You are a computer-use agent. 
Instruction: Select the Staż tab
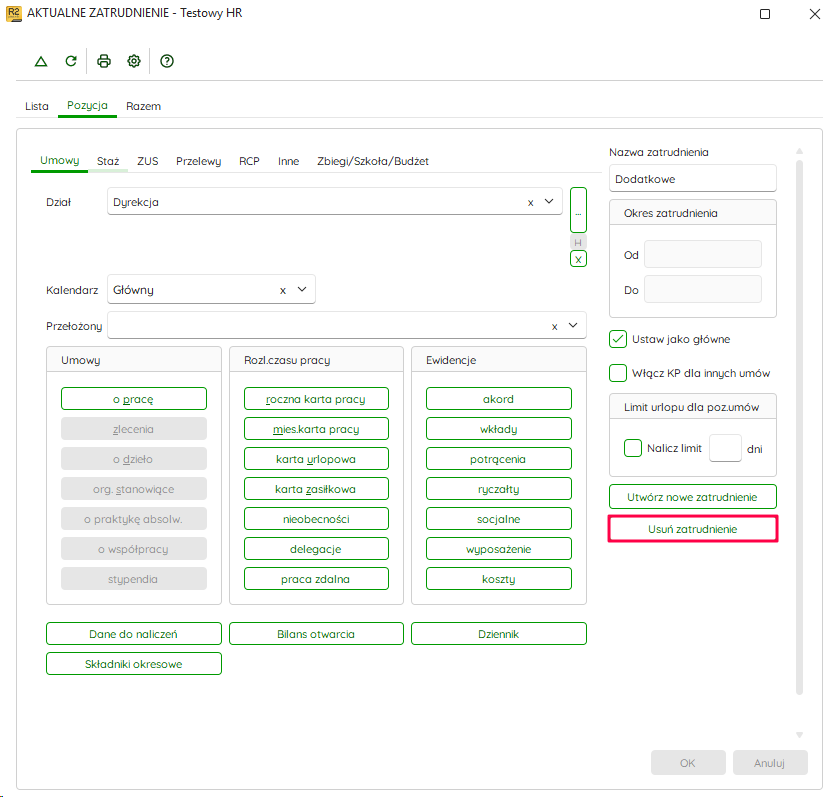click(x=108, y=161)
